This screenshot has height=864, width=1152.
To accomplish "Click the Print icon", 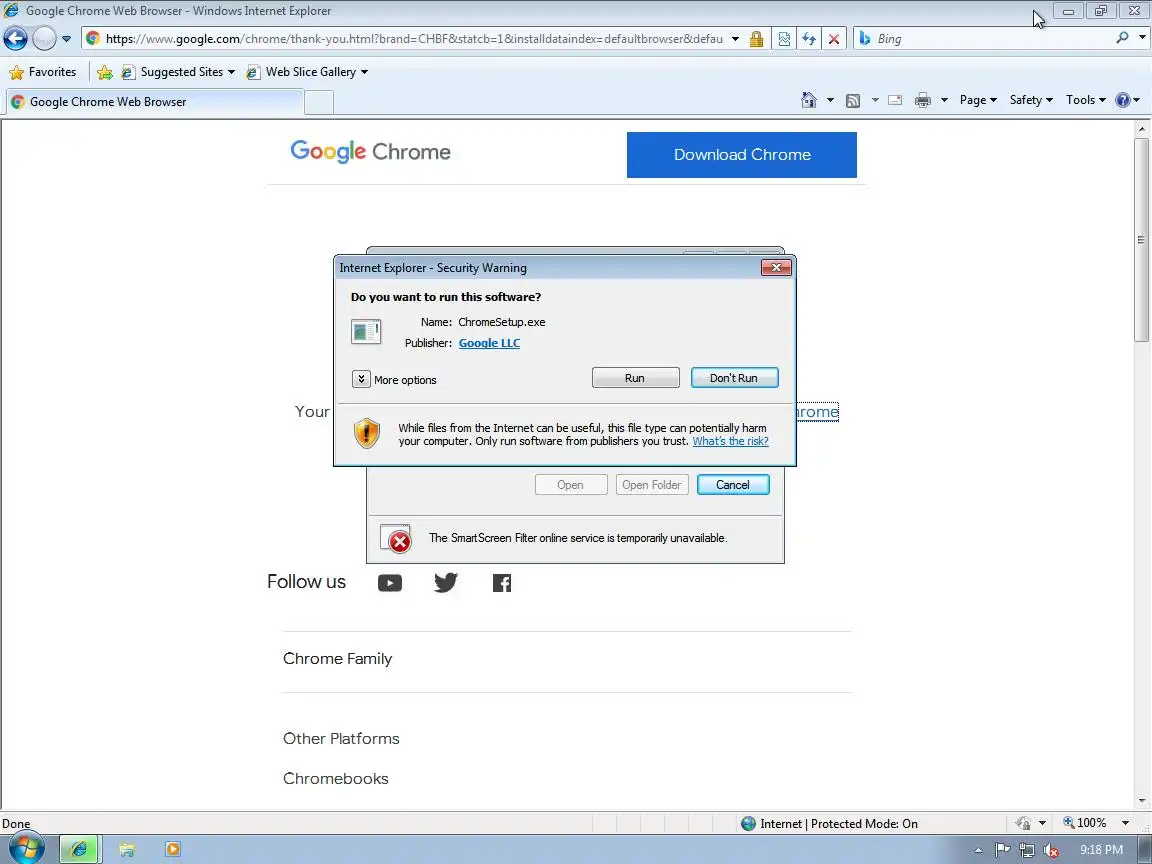I will pos(923,100).
